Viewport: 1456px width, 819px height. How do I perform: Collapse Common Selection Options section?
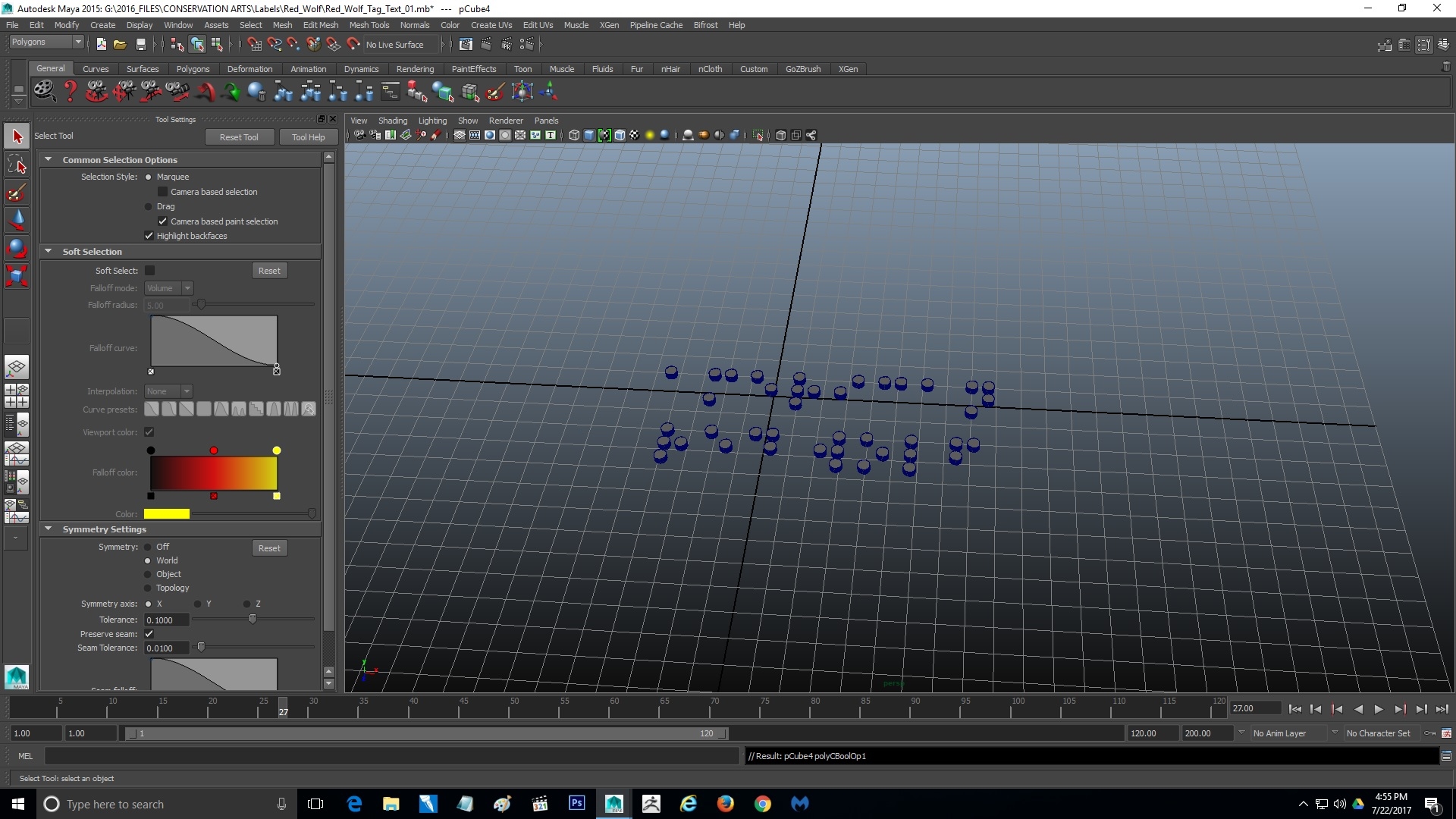coord(49,159)
